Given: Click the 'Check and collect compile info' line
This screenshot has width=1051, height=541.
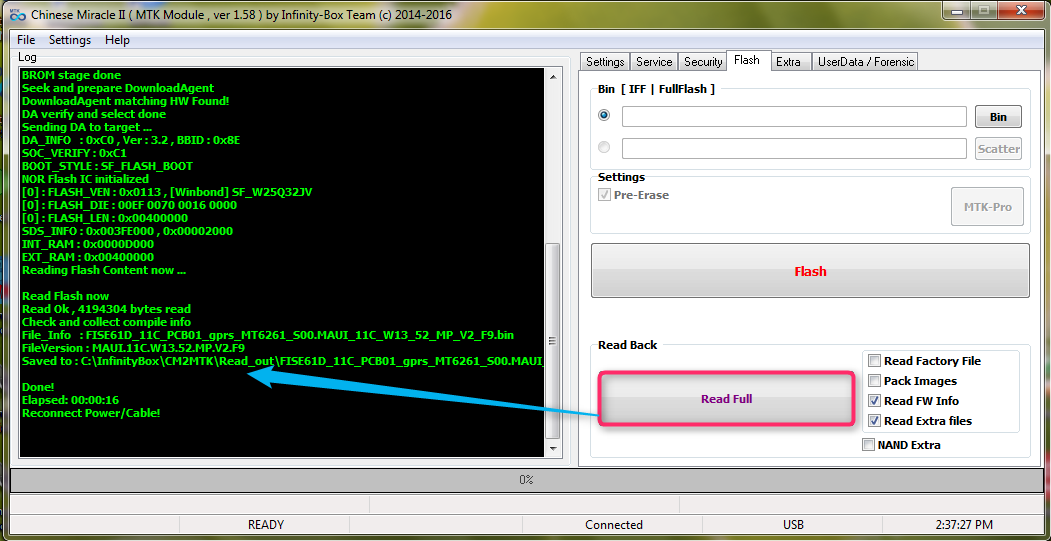Looking at the screenshot, I should (107, 322).
